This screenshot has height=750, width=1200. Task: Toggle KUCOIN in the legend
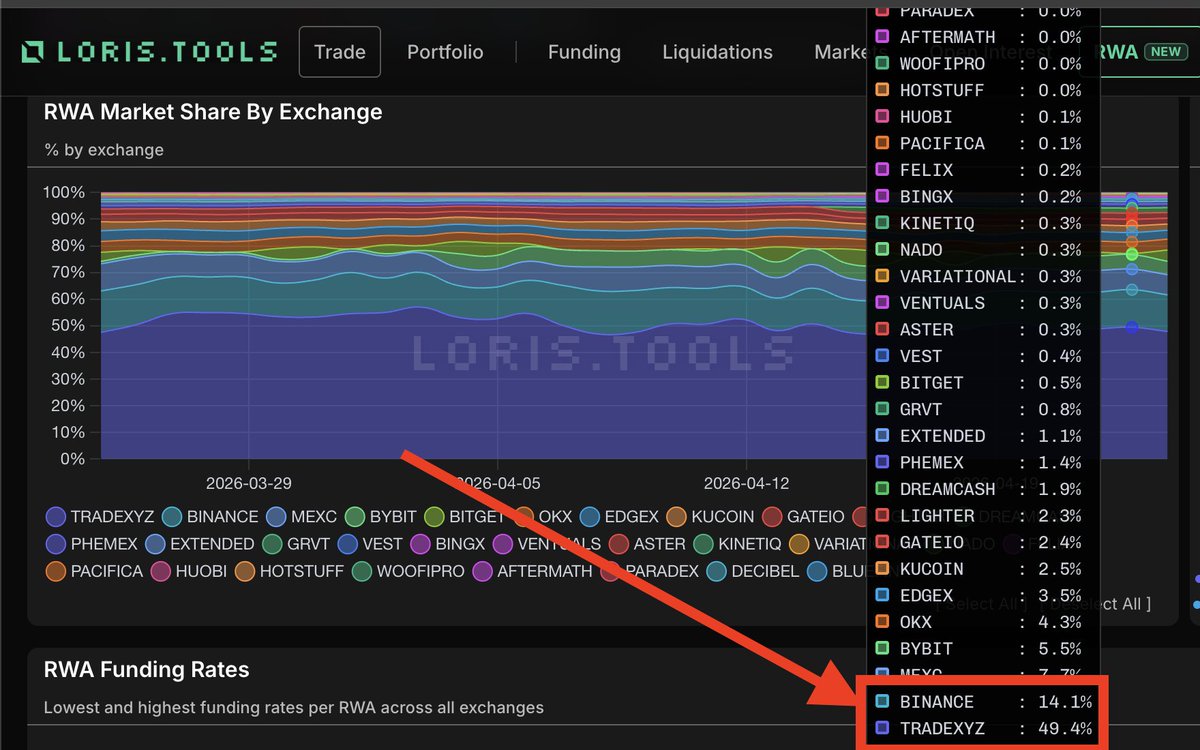711,517
